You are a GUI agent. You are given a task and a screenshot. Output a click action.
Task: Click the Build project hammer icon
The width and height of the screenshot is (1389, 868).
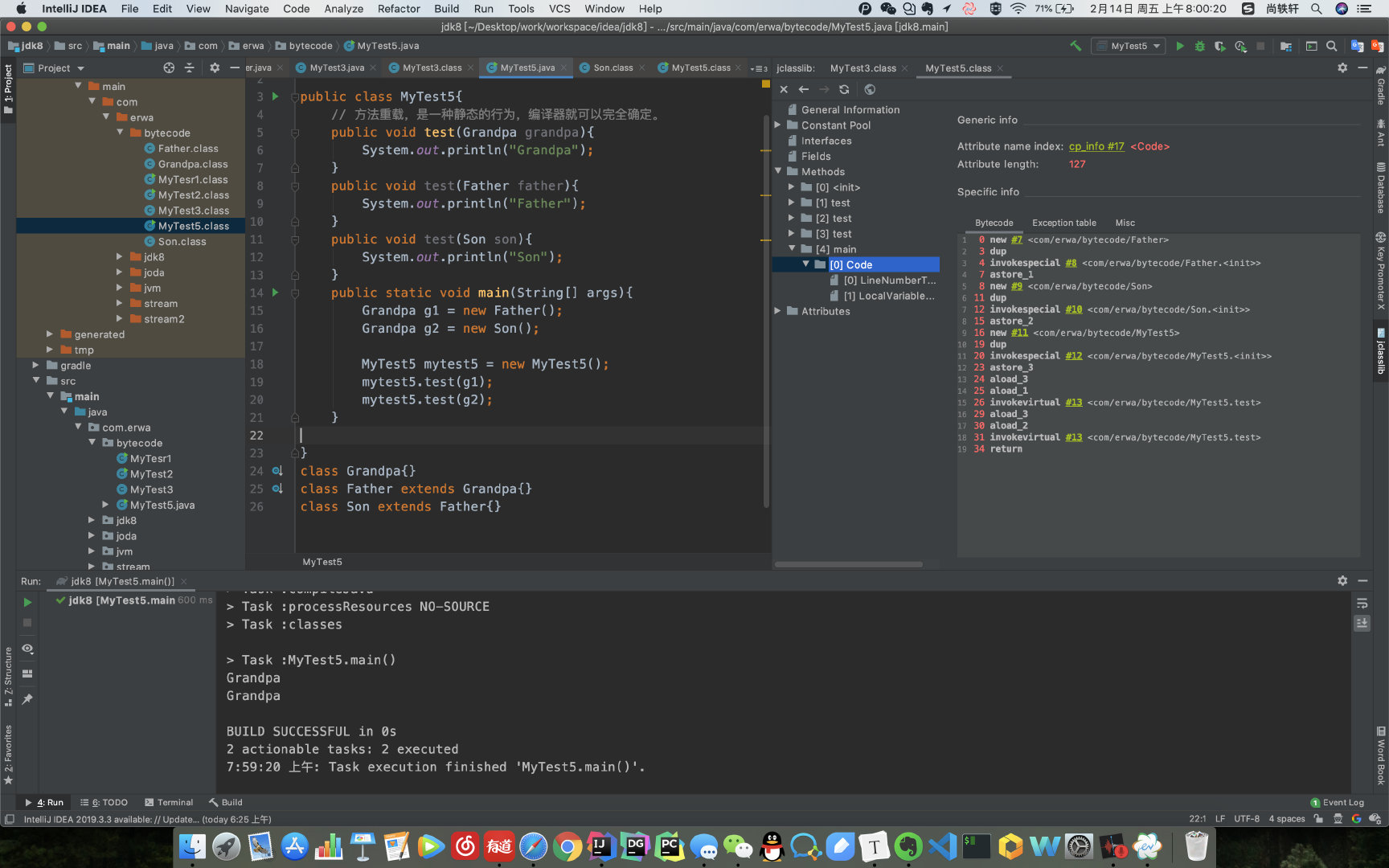pos(1076,46)
